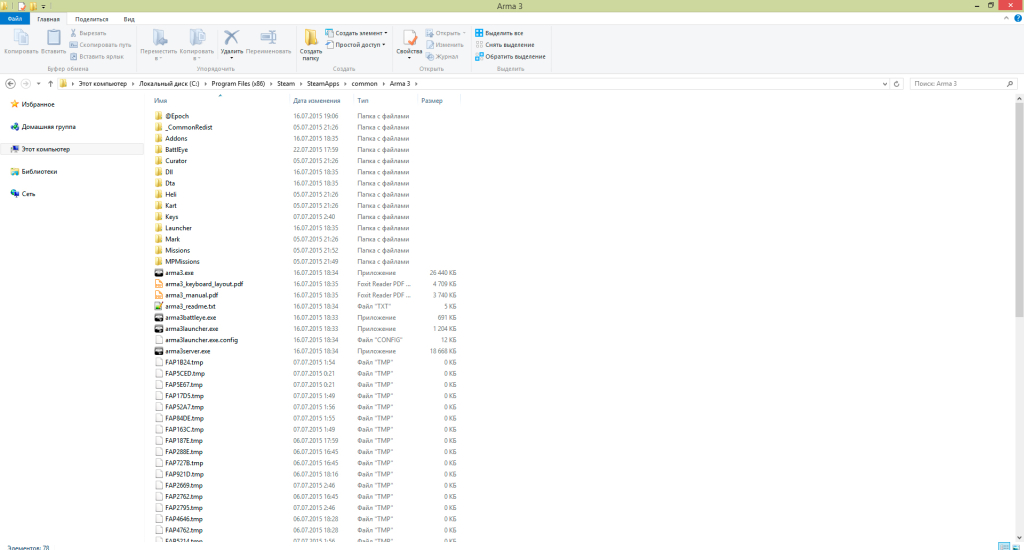Open Избранное in navigation pane
This screenshot has height=550, width=1024.
point(38,105)
